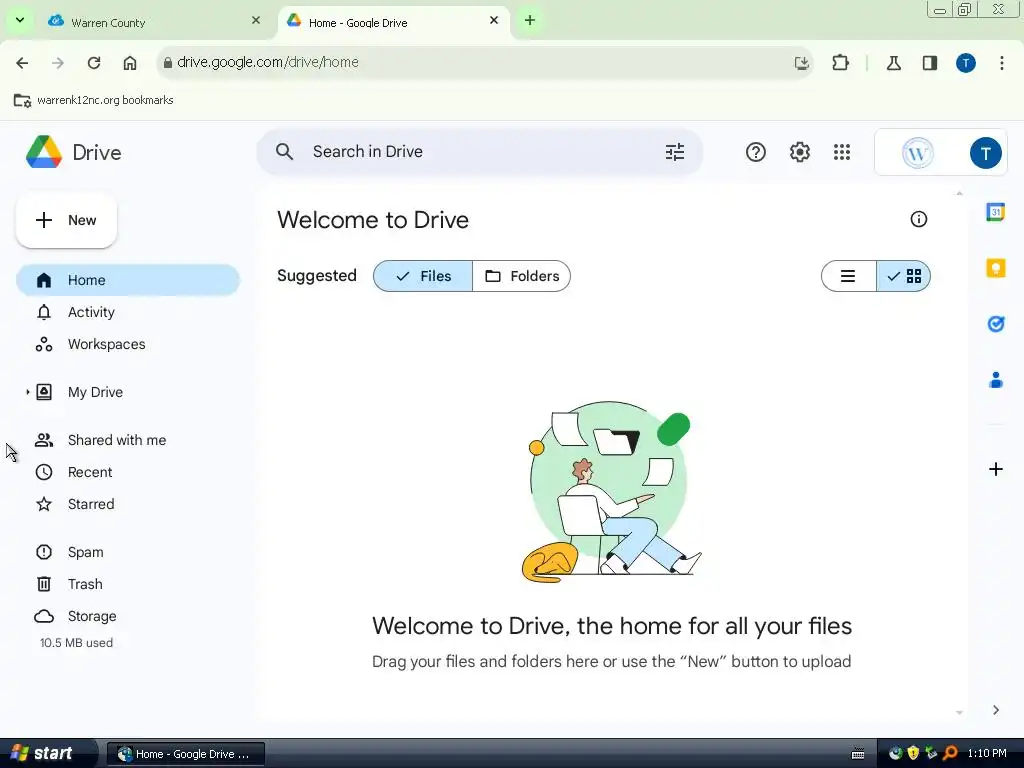Open Chrome three-dot menu
The height and width of the screenshot is (768, 1024).
[1001, 63]
